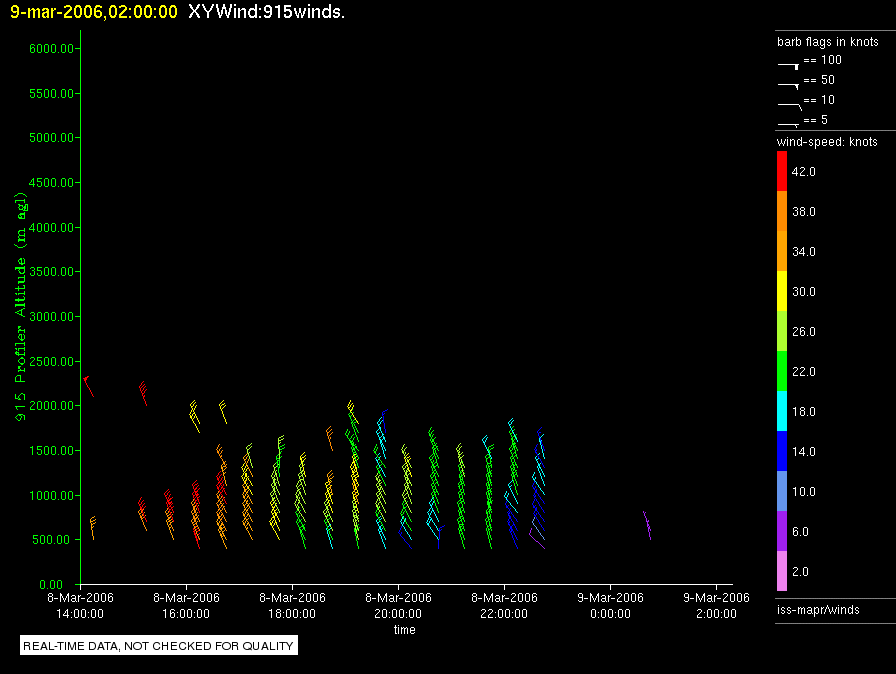Click the iss-mapr/winds label under the color bar

(818, 609)
